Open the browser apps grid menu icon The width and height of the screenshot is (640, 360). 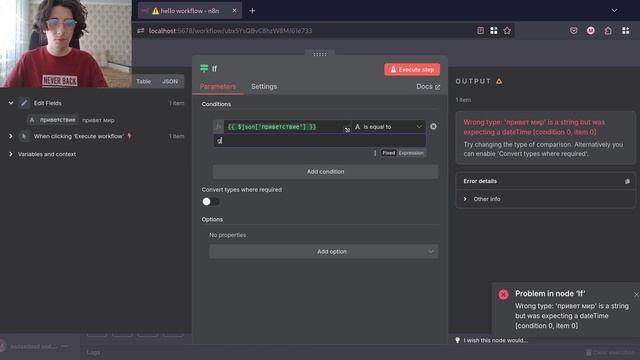[x=625, y=31]
